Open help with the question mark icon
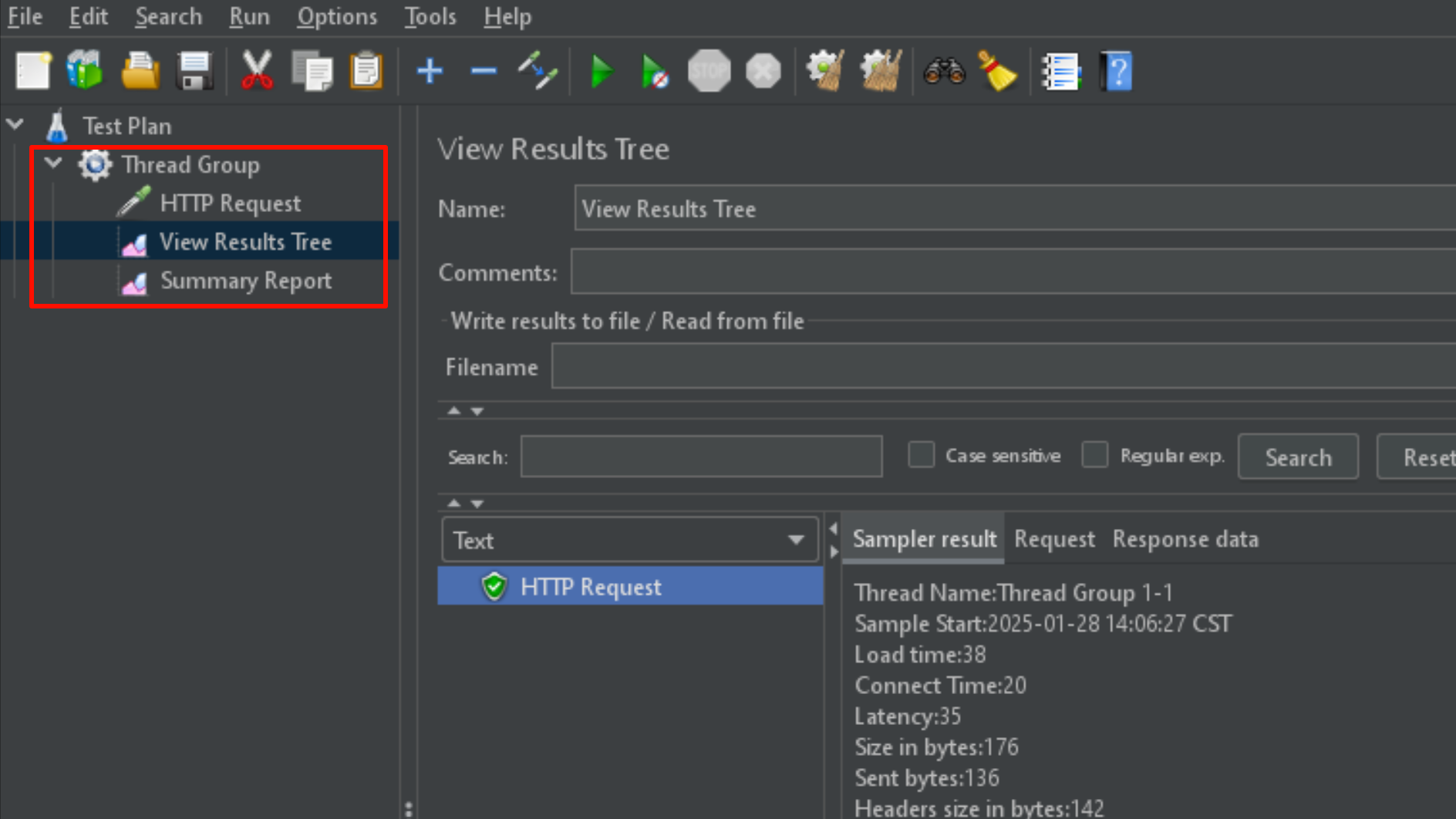Viewport: 1456px width, 819px height. pyautogui.click(x=1116, y=71)
